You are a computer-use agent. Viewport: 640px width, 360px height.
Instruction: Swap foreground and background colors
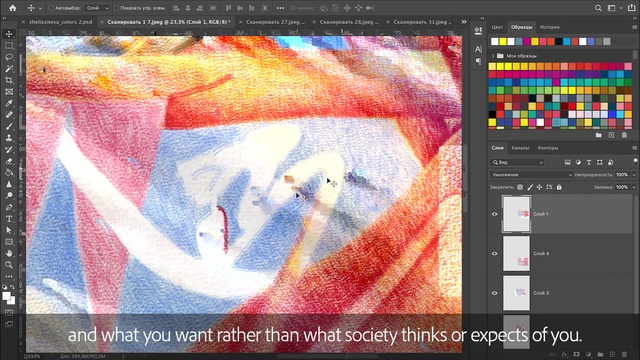12,287
